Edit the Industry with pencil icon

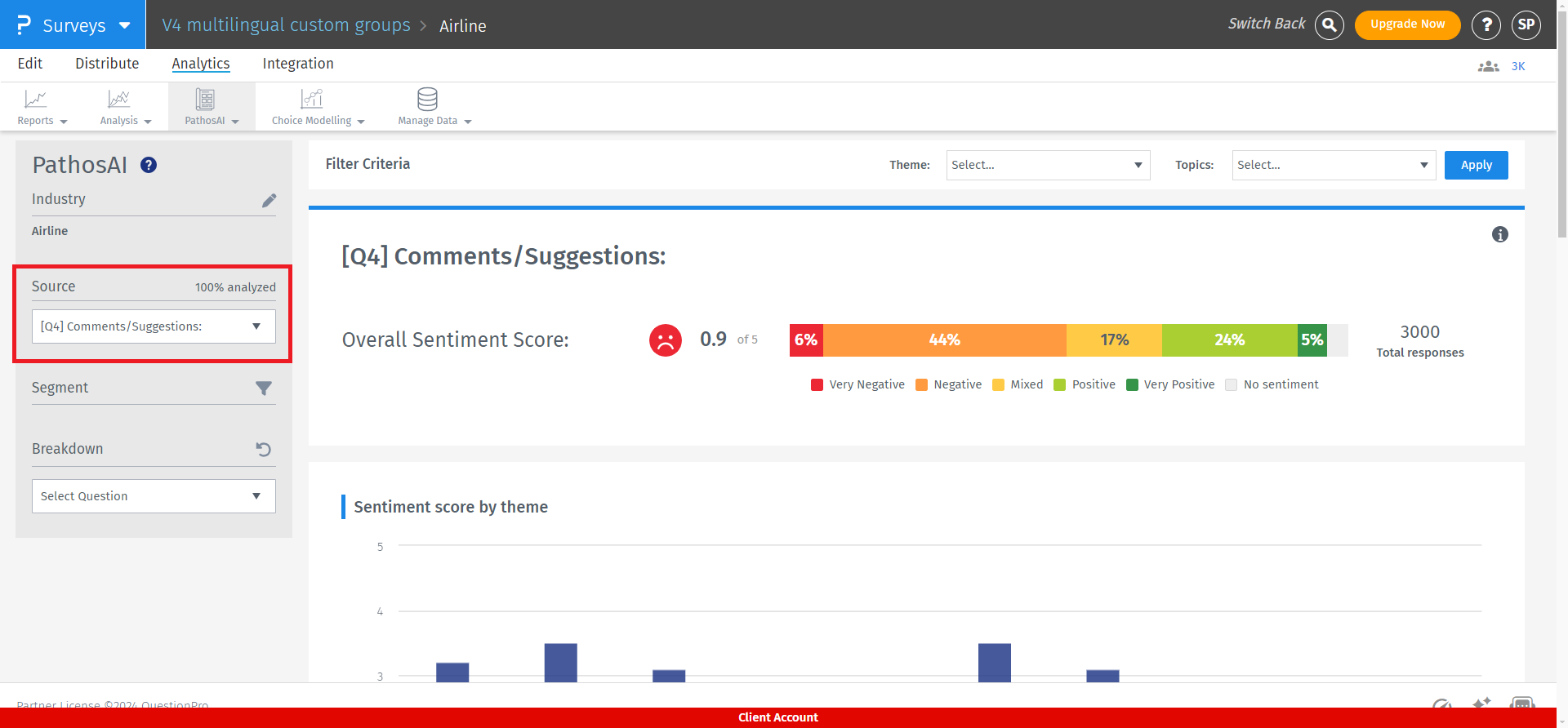(269, 201)
